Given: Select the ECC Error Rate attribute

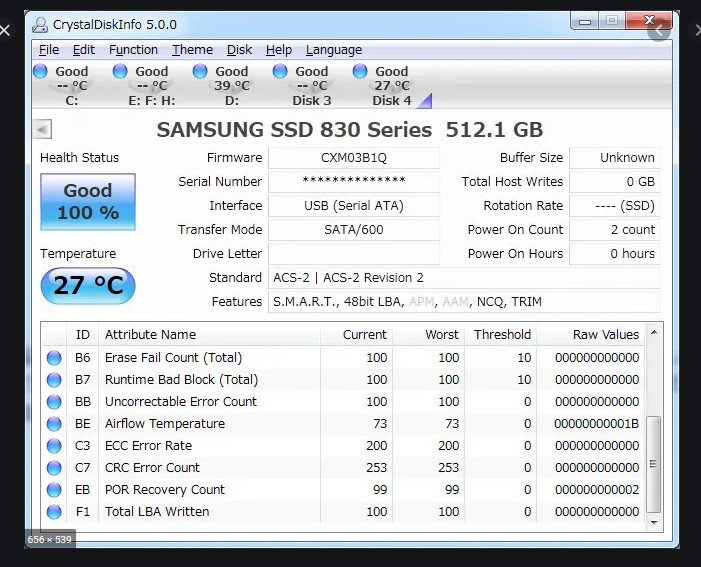Looking at the screenshot, I should (148, 445).
